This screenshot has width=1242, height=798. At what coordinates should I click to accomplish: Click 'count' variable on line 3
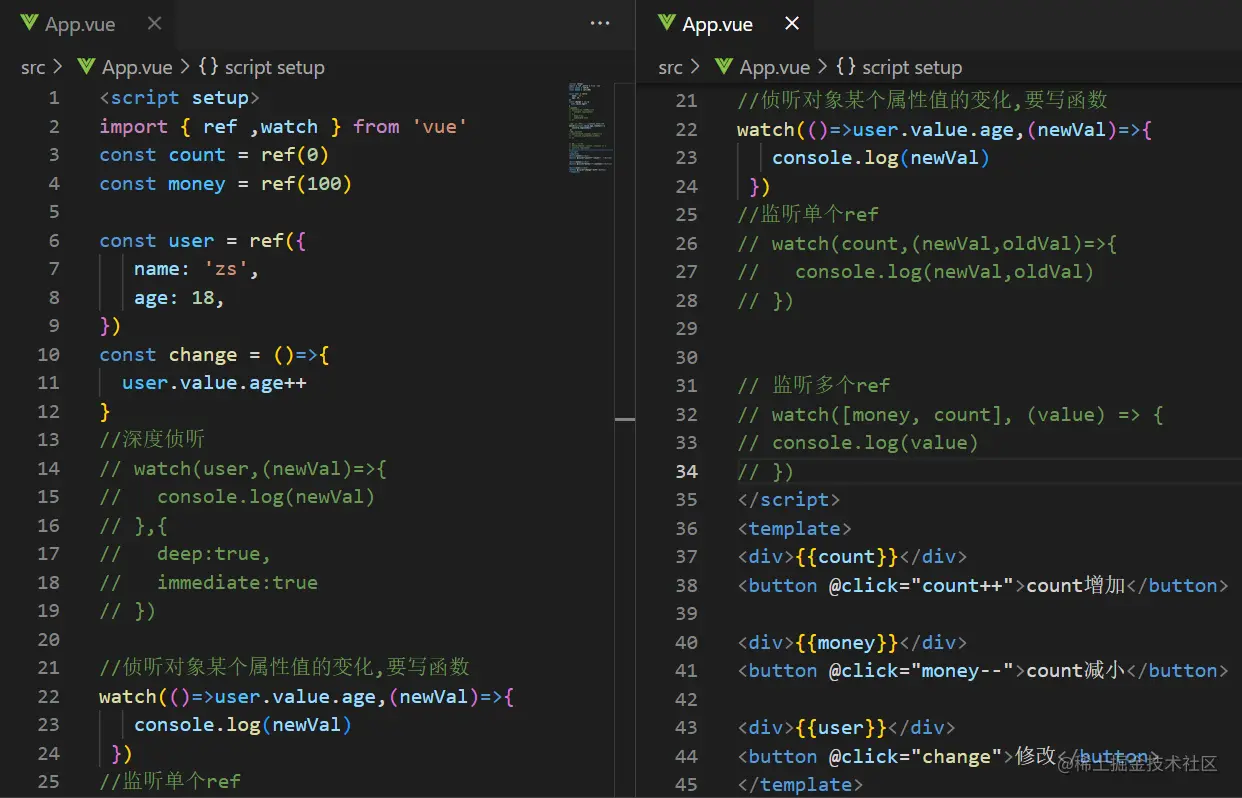click(x=197, y=155)
